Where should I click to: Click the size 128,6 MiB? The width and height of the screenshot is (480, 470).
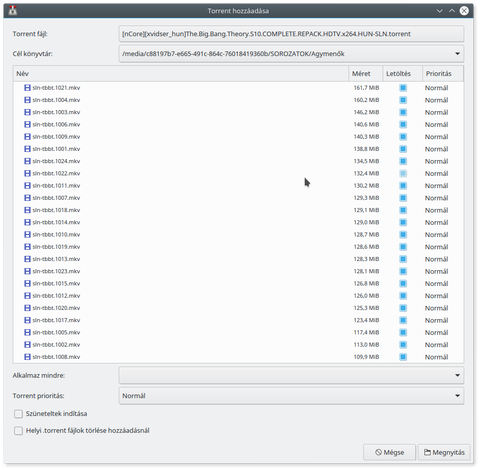click(366, 247)
